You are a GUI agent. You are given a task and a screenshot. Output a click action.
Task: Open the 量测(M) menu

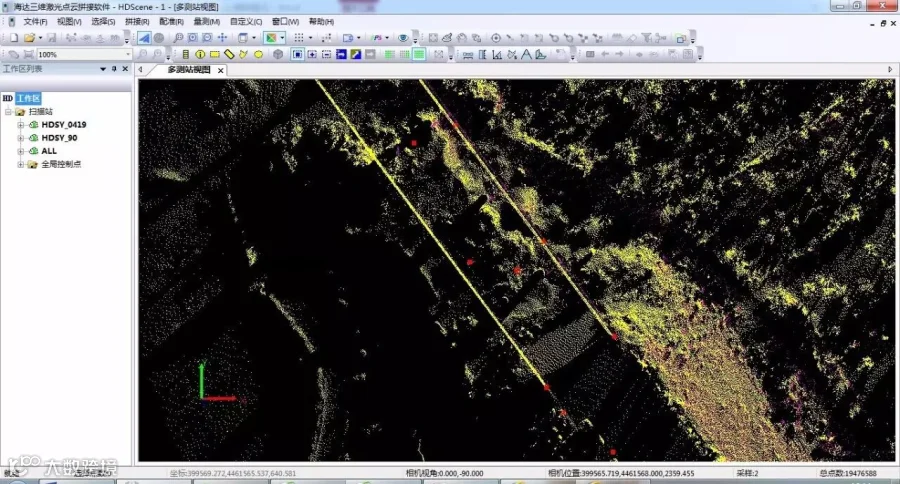208,21
